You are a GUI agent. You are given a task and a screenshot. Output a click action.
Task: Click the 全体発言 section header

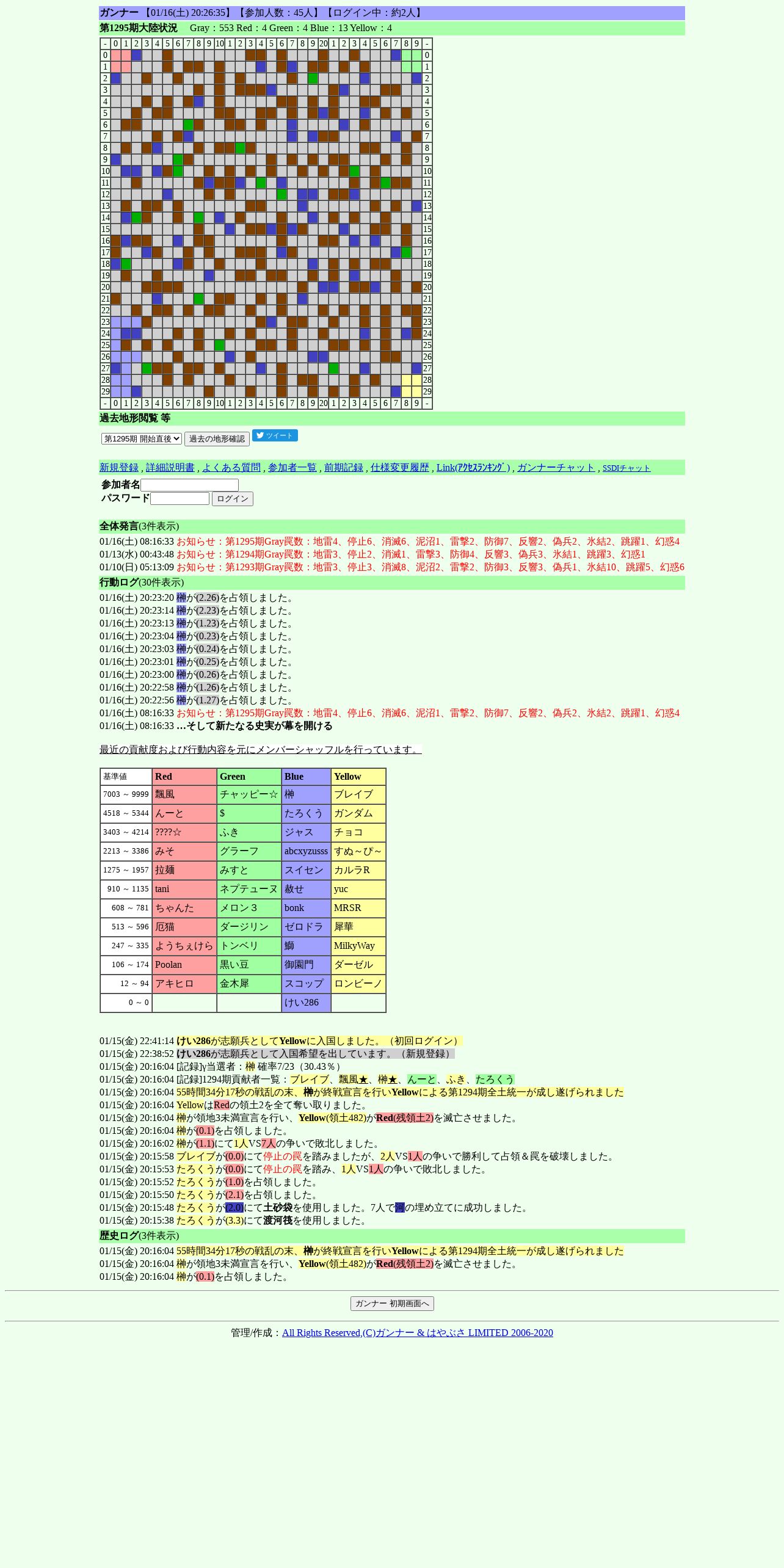tap(392, 526)
